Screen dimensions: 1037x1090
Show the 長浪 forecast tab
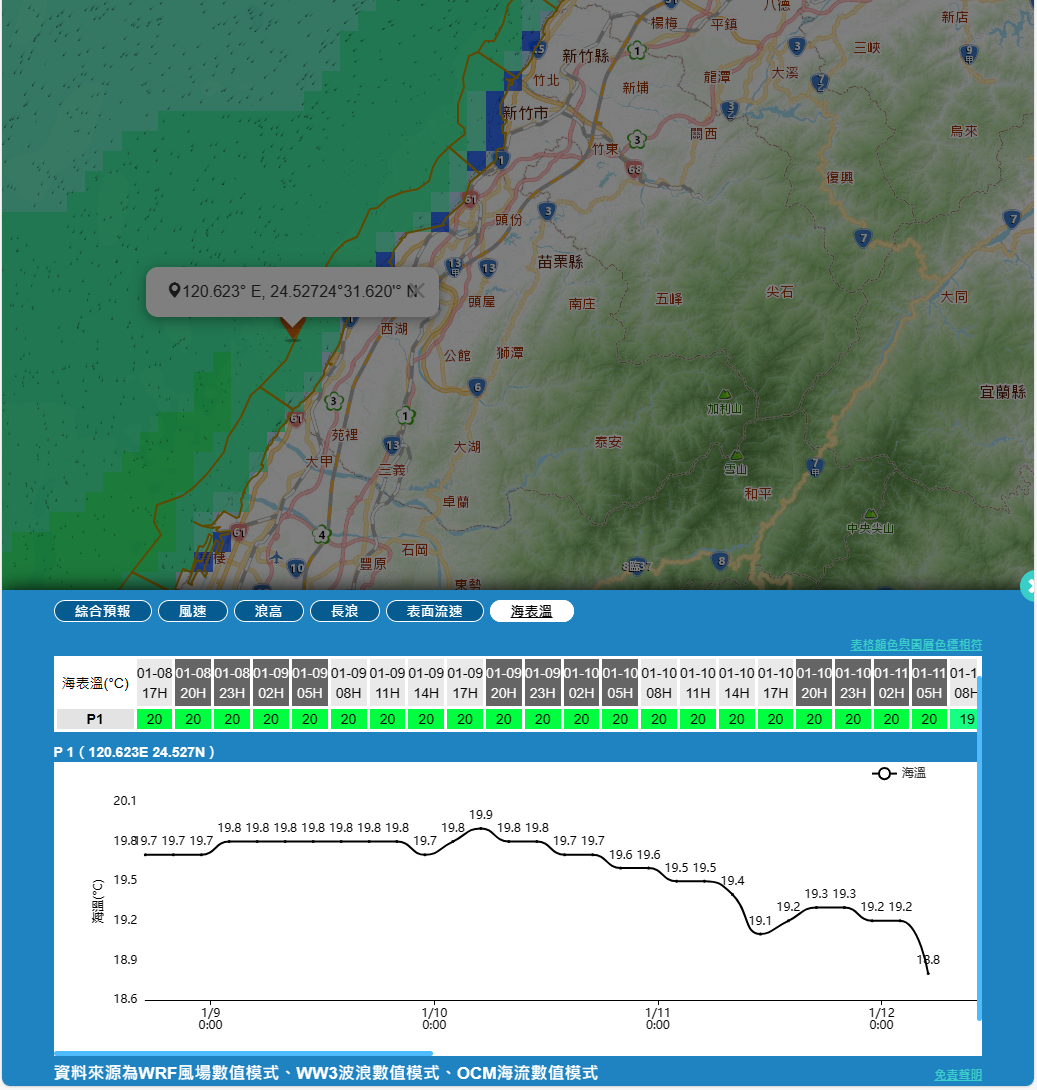click(x=344, y=611)
